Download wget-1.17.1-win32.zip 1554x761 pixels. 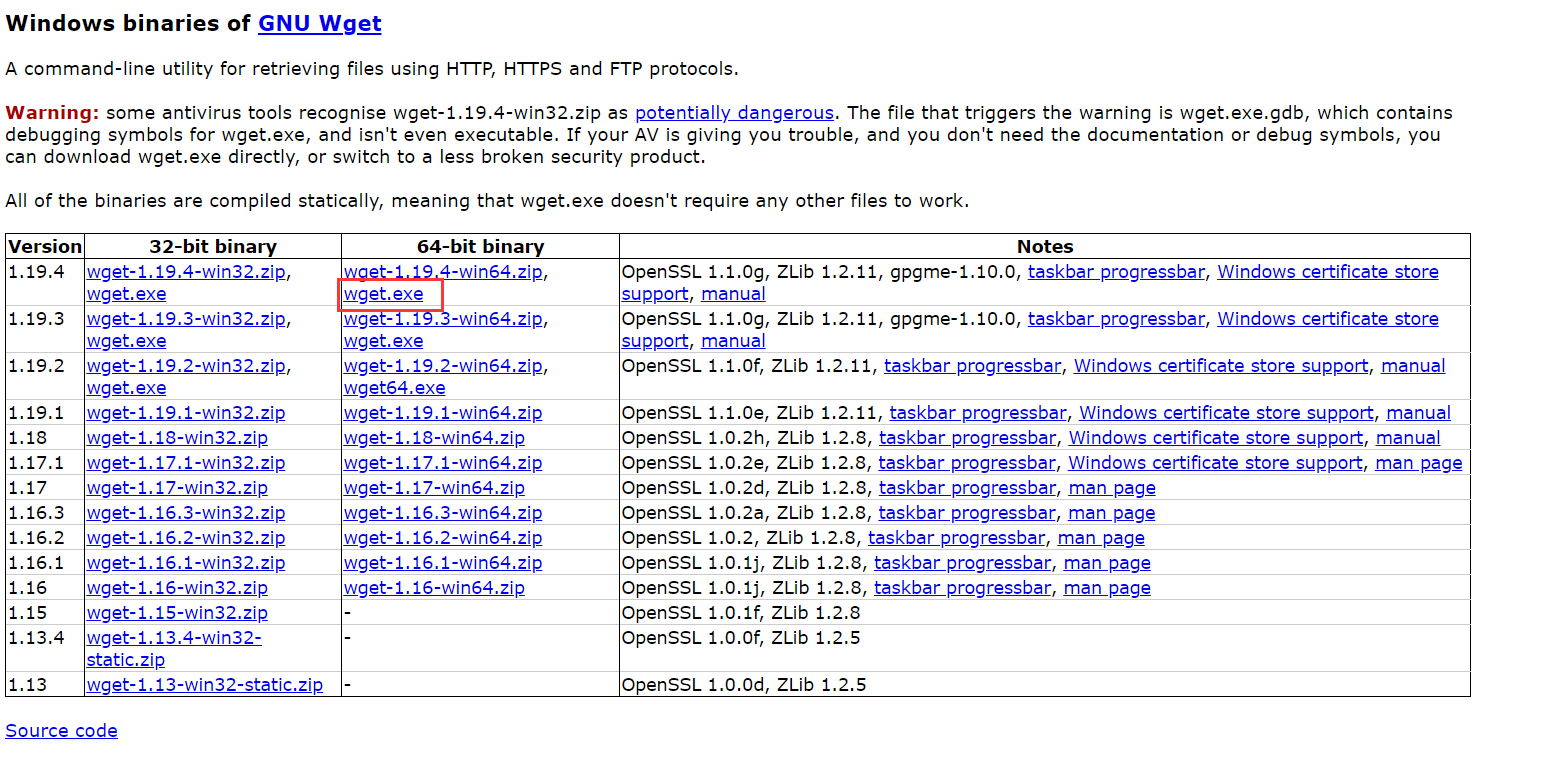pyautogui.click(x=186, y=463)
